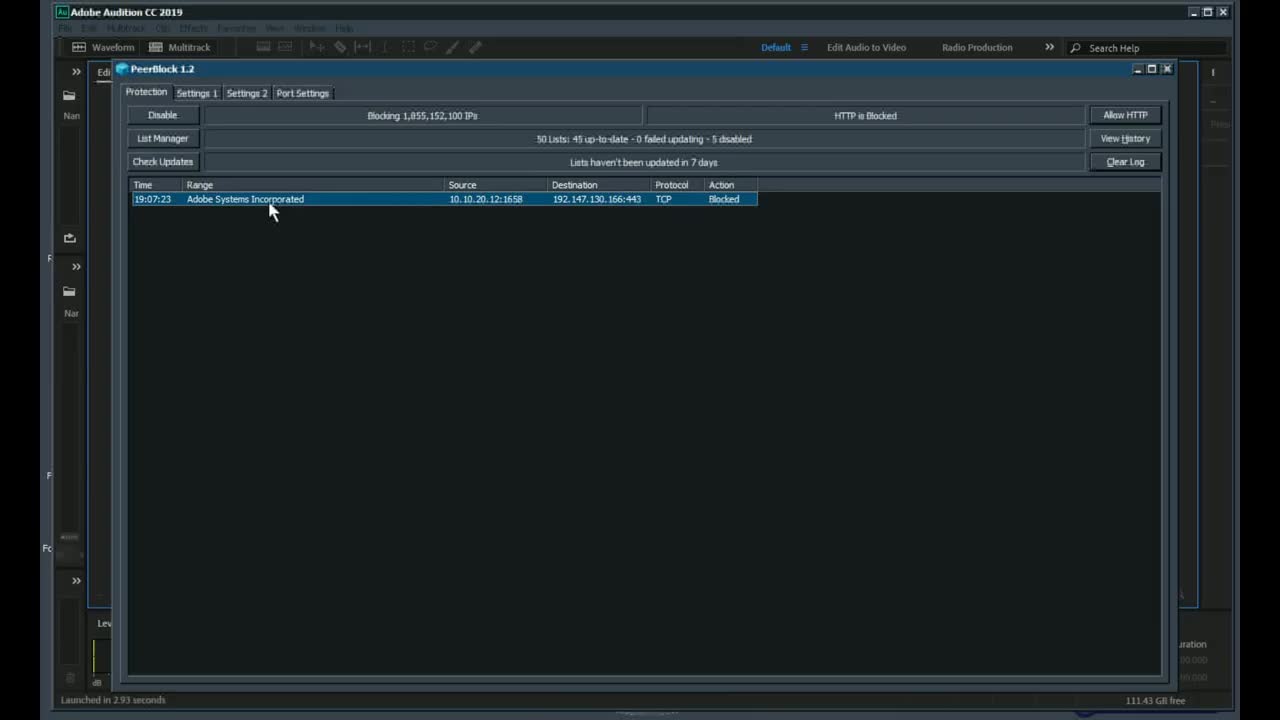Click the 19:07:23 time cell
Image resolution: width=1280 pixels, height=720 pixels.
pyautogui.click(x=152, y=199)
